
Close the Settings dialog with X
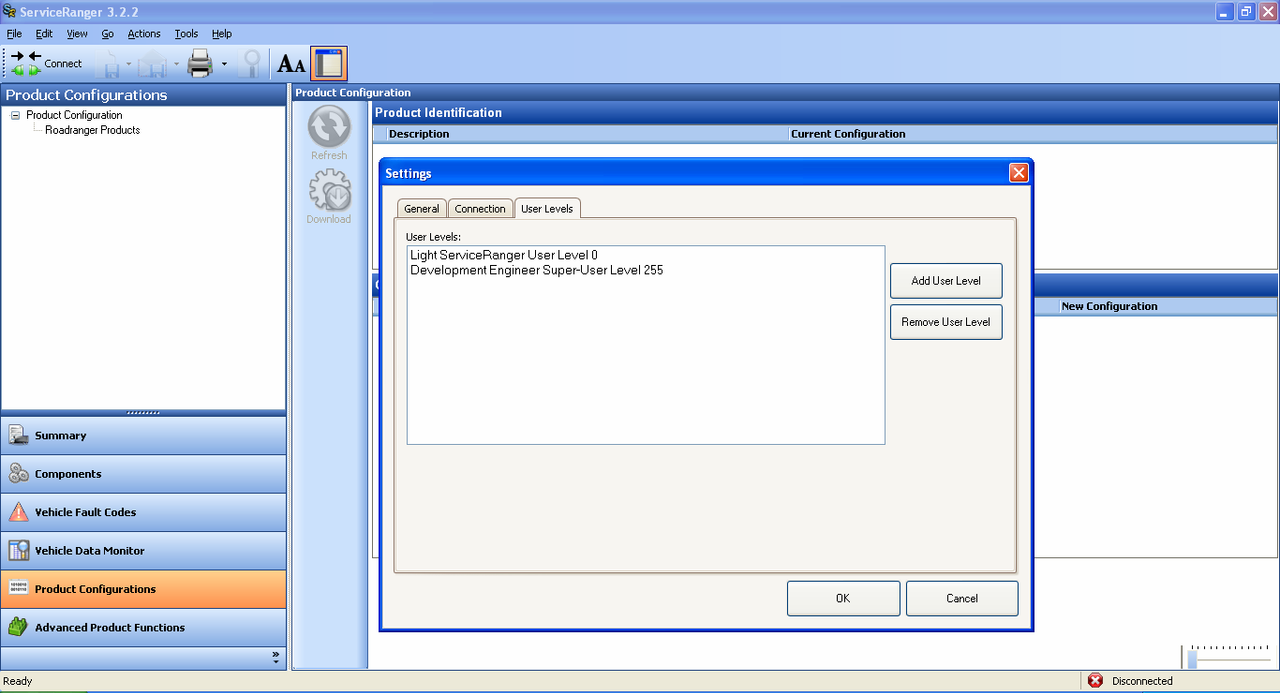[1018, 173]
